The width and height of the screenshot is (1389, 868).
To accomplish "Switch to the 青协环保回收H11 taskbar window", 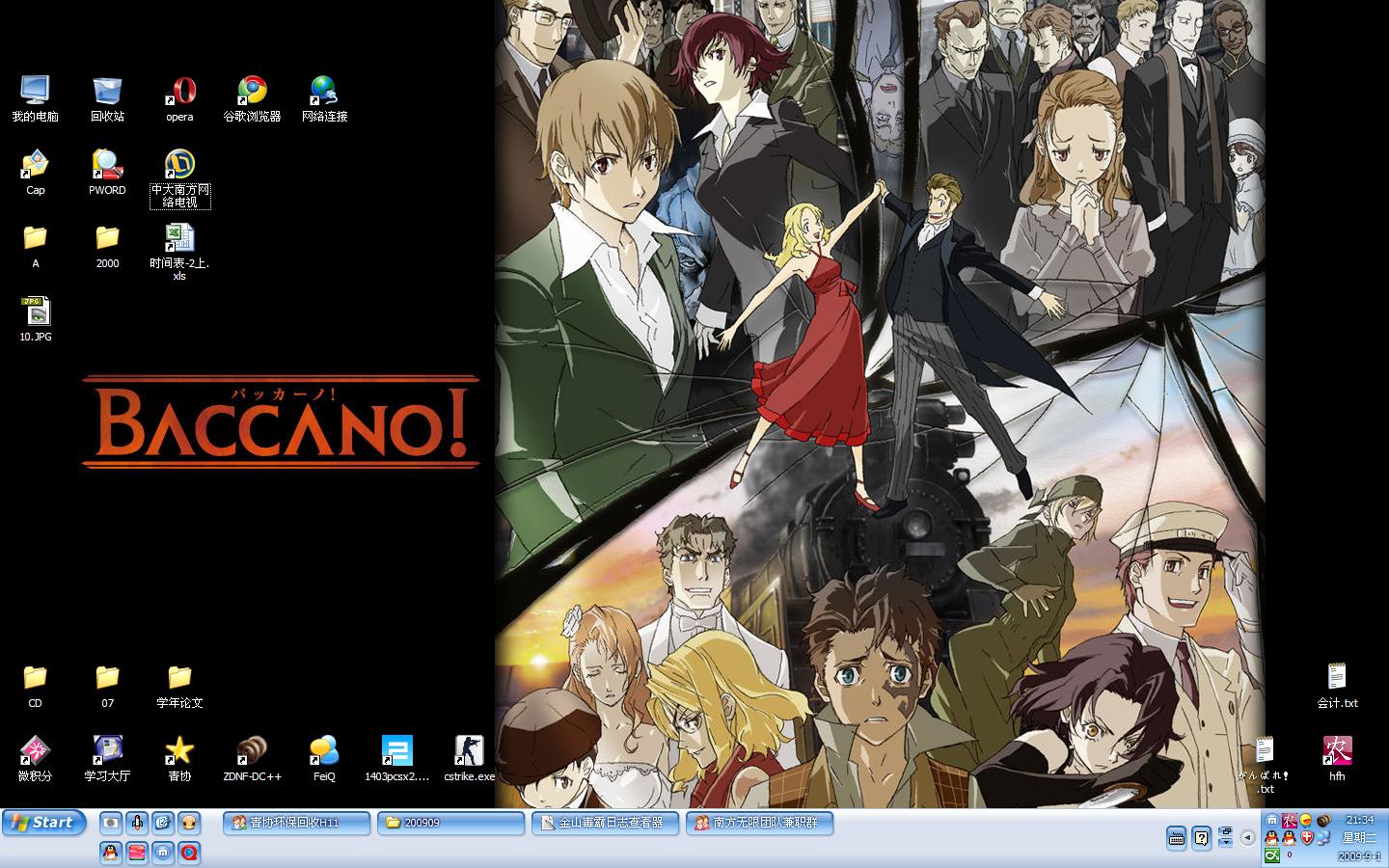I will click(297, 823).
